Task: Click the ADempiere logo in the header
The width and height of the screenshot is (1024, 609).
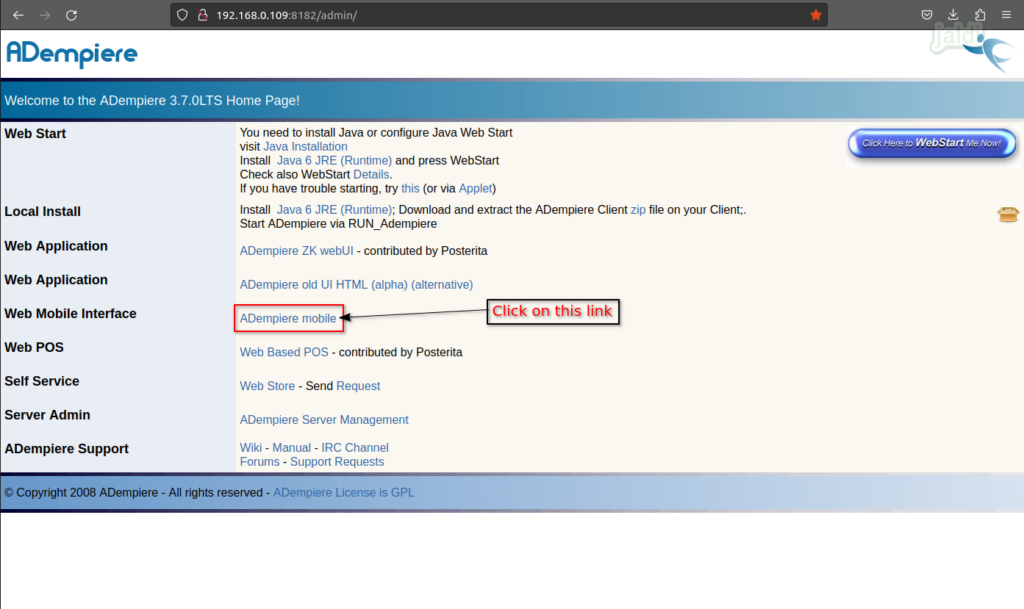Action: pos(72,54)
